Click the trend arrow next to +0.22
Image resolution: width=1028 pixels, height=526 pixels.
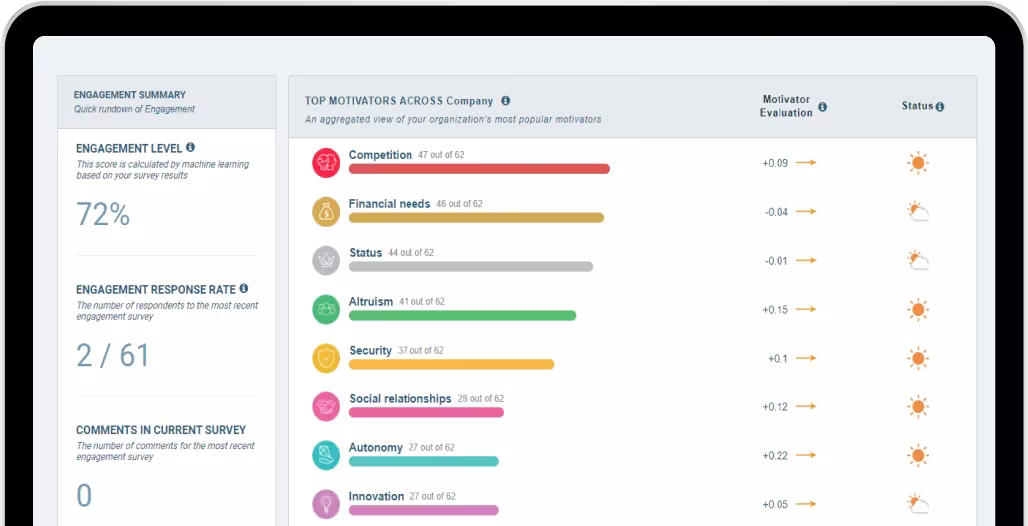(806, 456)
